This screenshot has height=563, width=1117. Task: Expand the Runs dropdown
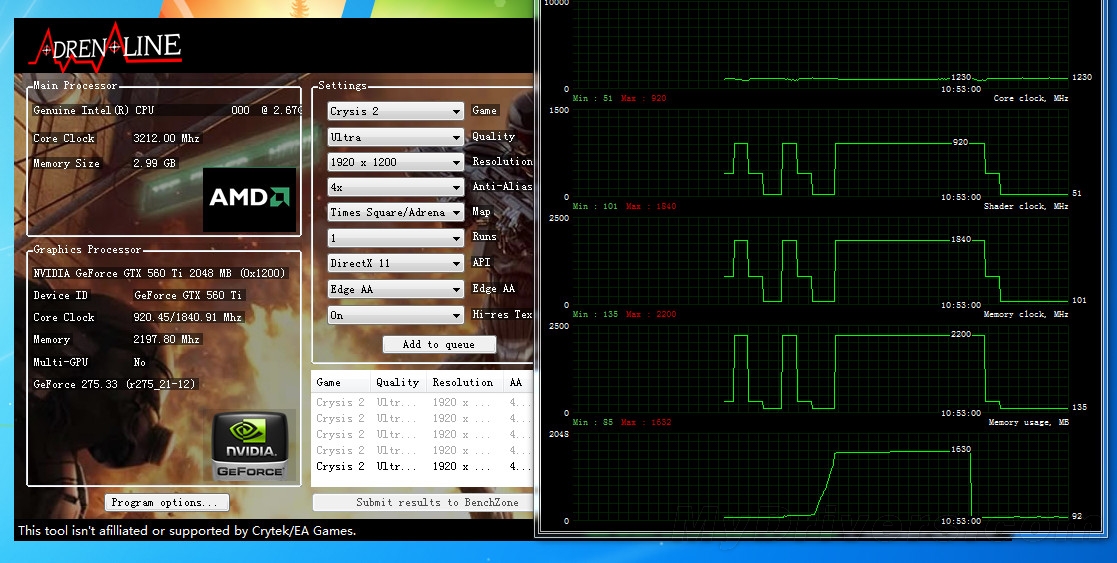[395, 239]
